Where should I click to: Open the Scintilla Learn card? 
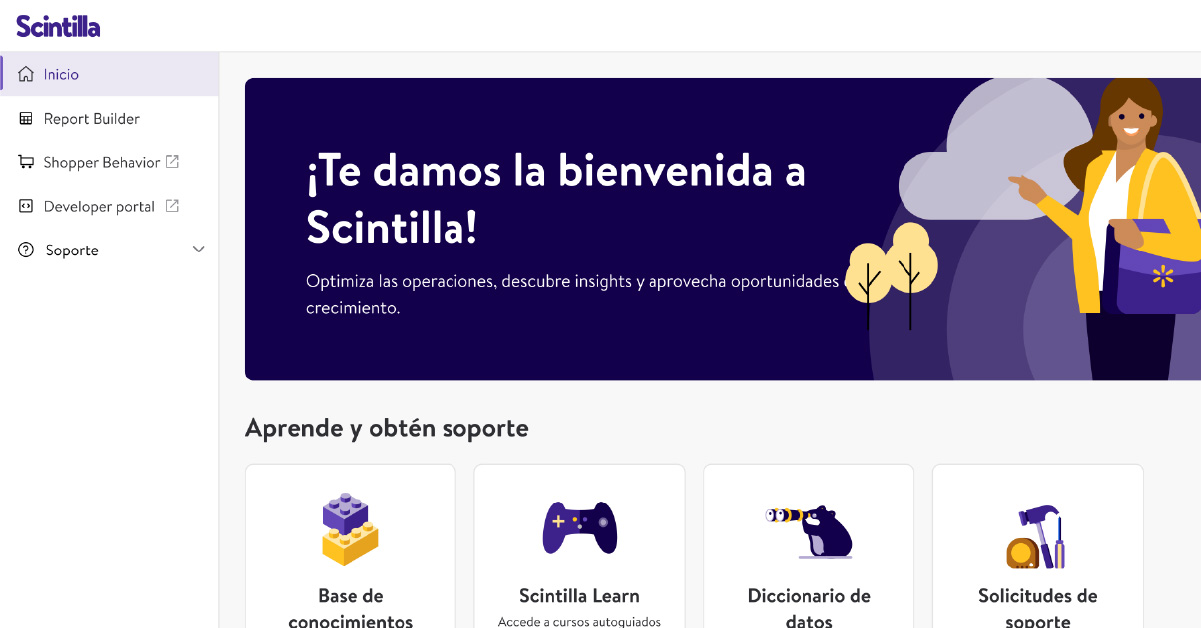[x=579, y=546]
